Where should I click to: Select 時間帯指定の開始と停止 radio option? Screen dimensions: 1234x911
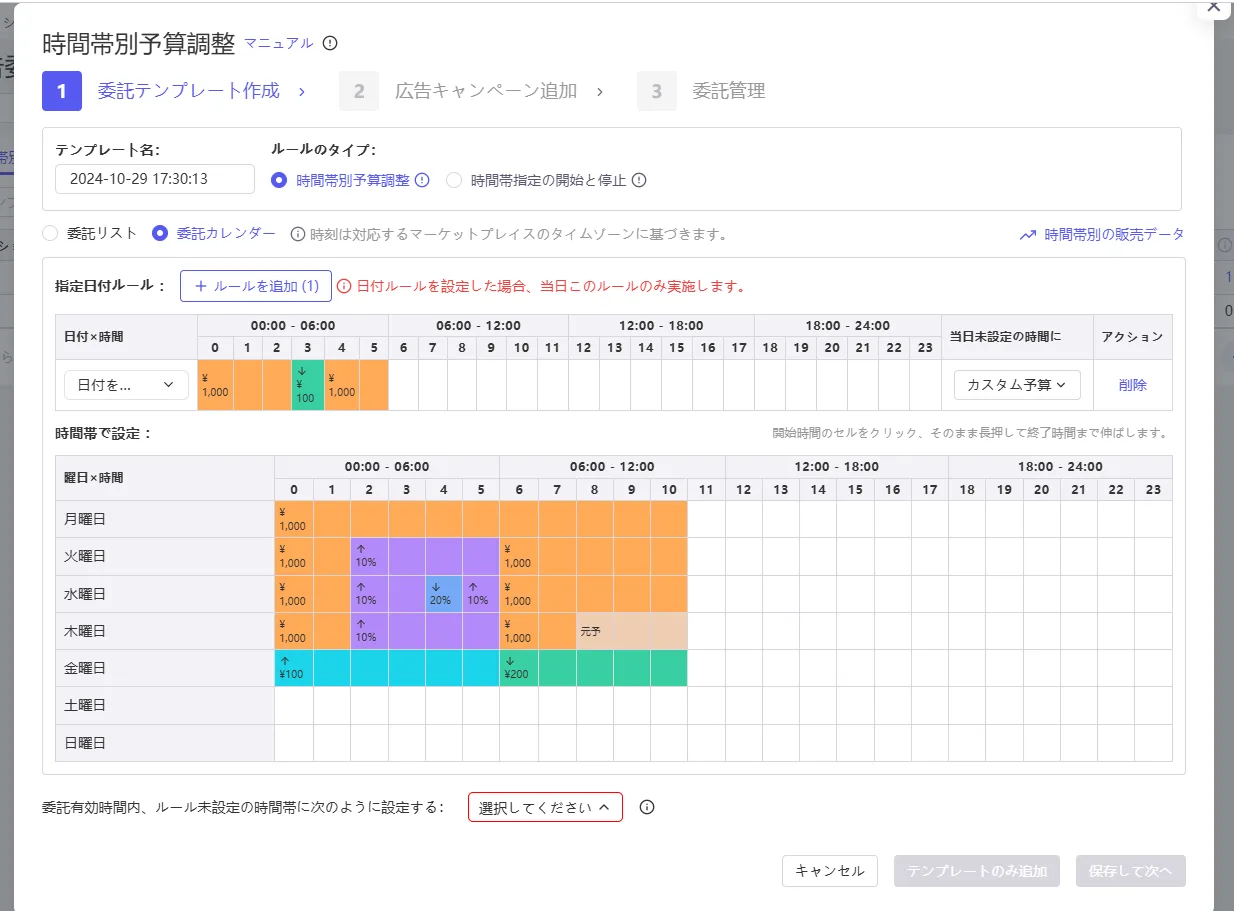tap(454, 180)
